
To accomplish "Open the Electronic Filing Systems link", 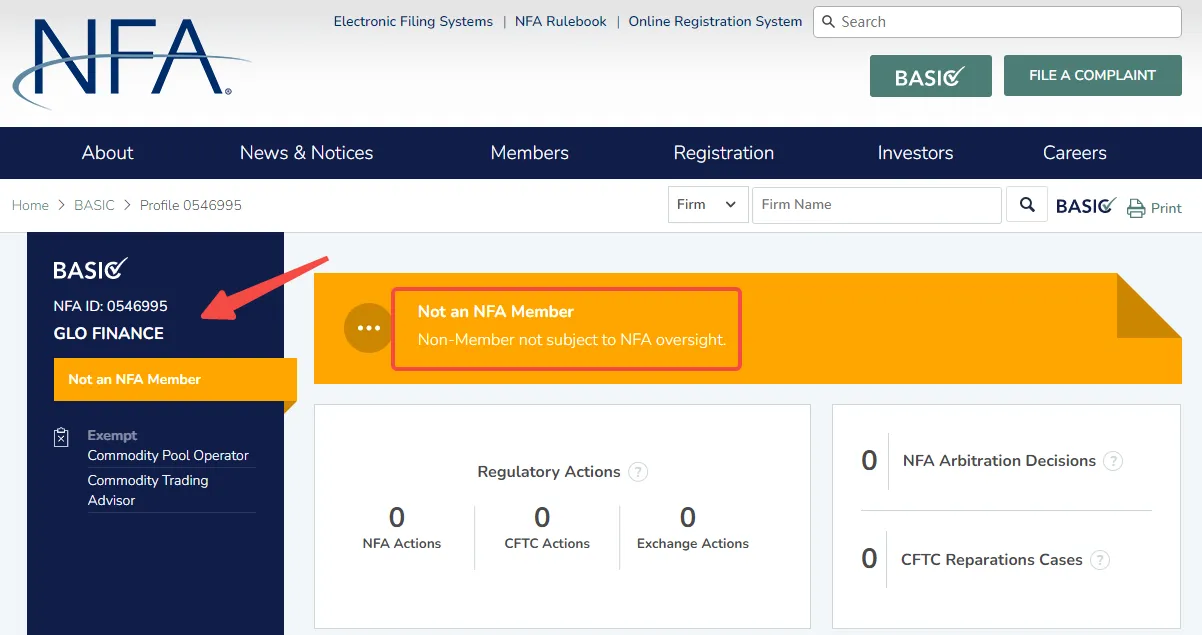I will 413,21.
